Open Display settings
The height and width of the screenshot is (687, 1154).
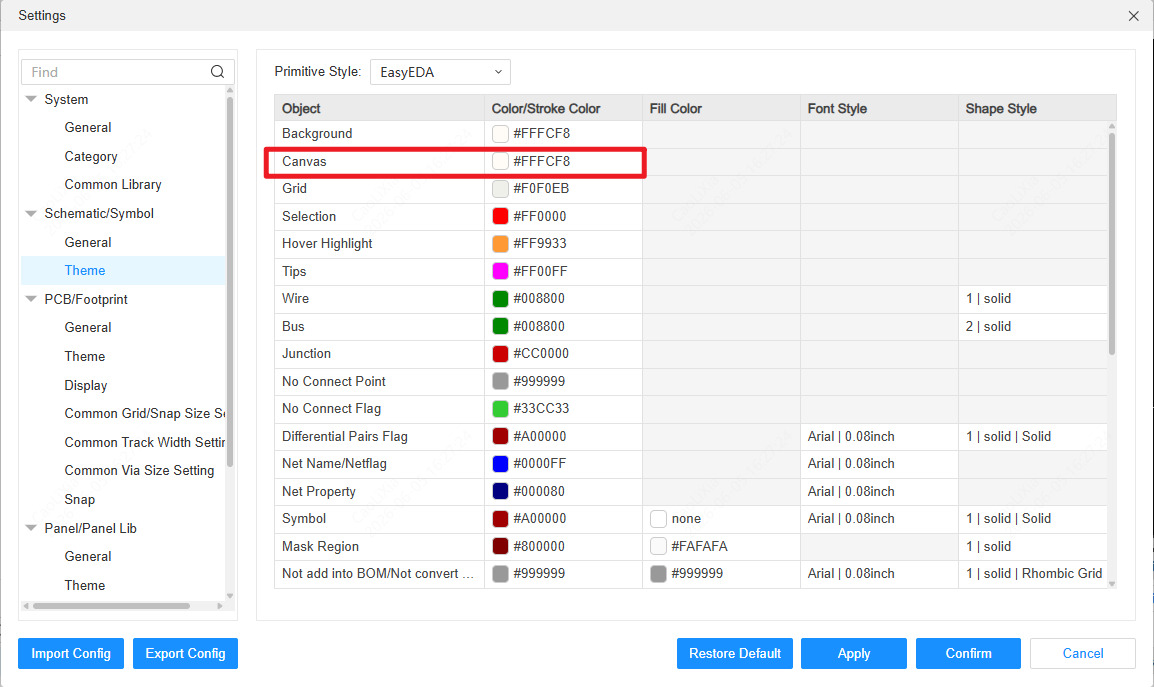(x=85, y=385)
